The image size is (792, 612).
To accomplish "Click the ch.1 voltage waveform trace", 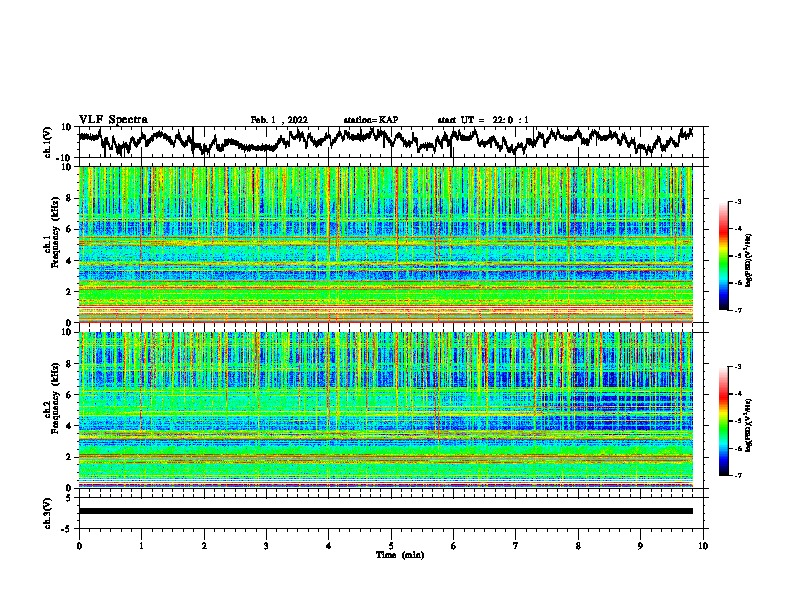I will 385,141.
